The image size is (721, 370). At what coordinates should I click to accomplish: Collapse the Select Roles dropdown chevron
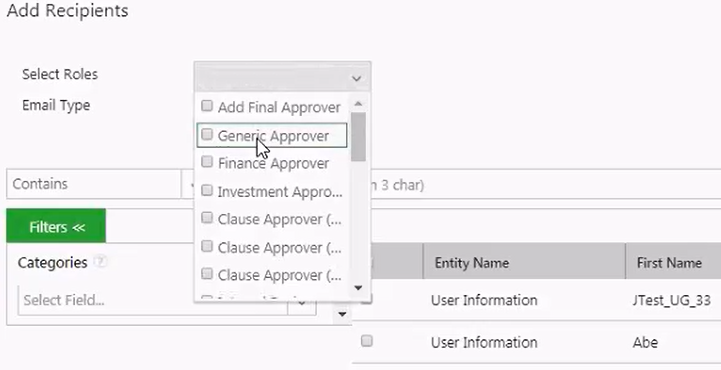[x=356, y=78]
